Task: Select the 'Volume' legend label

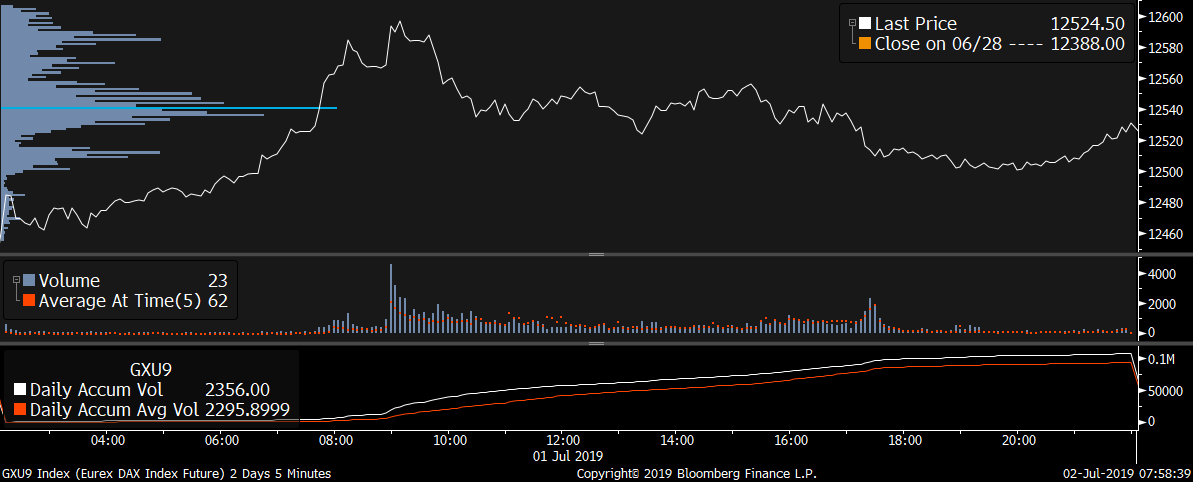Action: [69, 281]
